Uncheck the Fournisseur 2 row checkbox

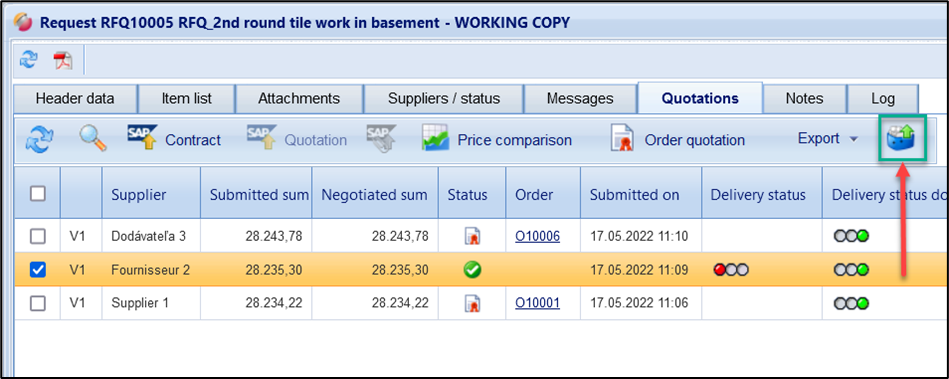tap(38, 270)
